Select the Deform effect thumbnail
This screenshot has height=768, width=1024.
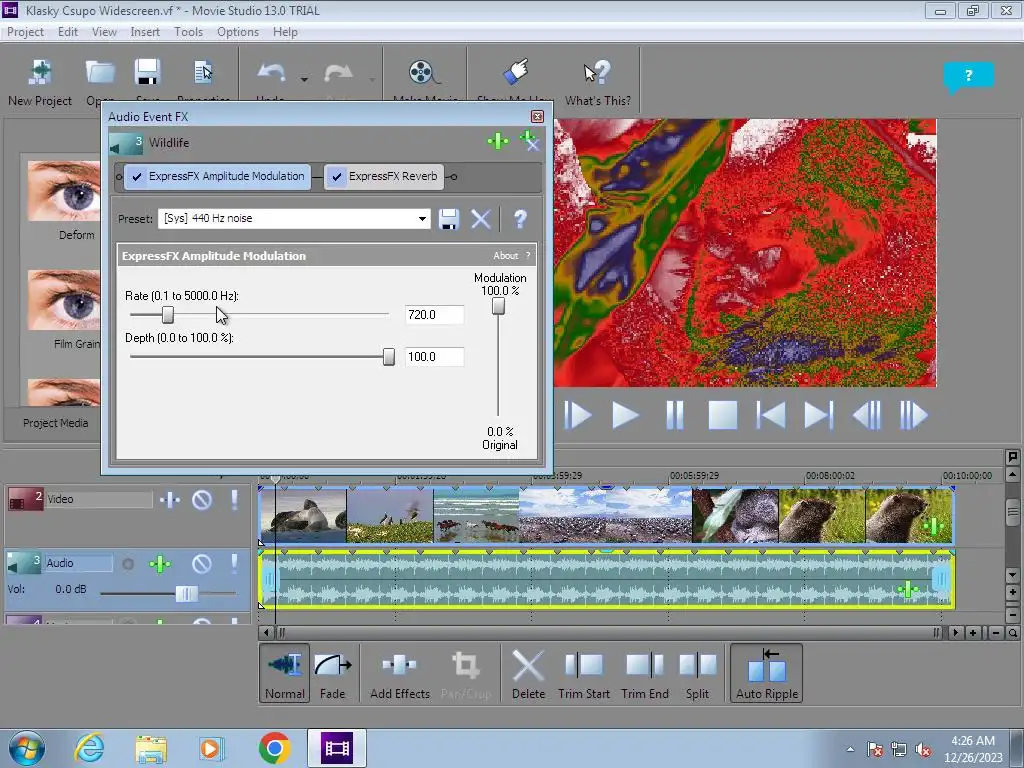(x=63, y=191)
